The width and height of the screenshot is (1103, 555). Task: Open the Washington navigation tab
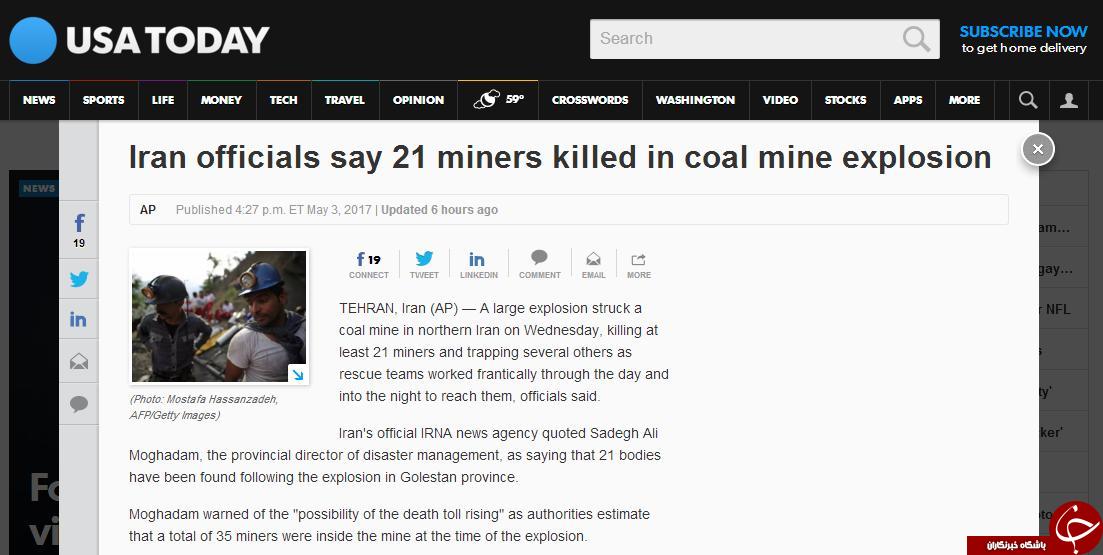696,100
